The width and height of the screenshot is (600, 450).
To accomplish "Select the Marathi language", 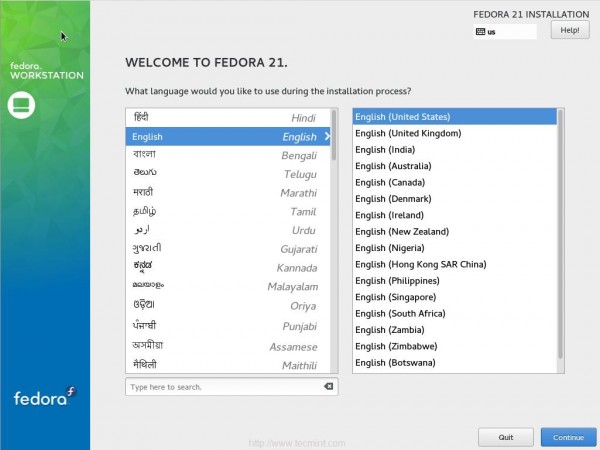I will pos(228,192).
